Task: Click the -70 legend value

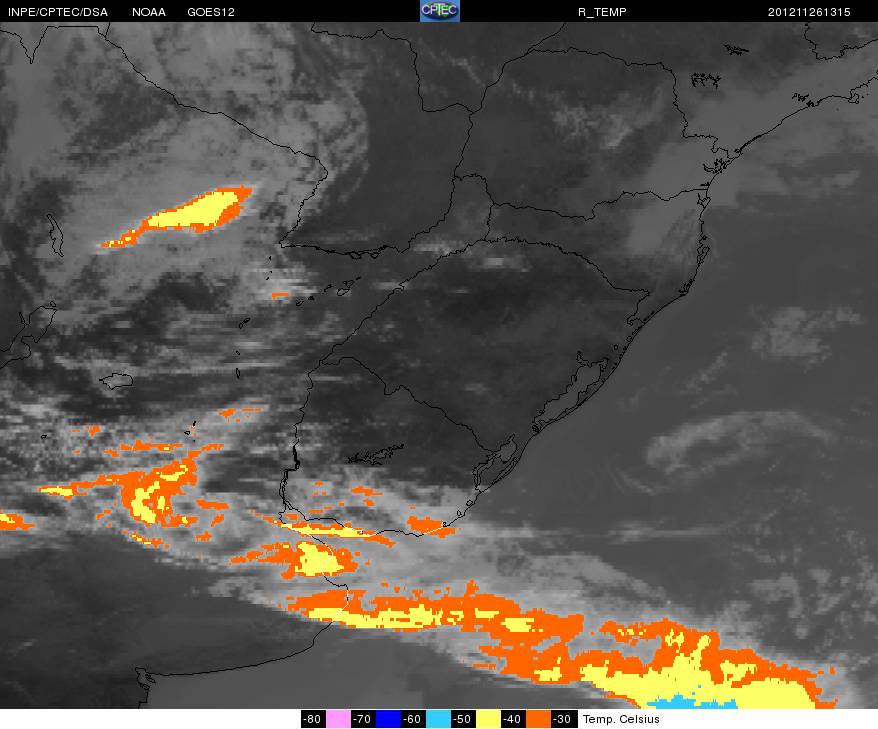Action: pos(363,719)
